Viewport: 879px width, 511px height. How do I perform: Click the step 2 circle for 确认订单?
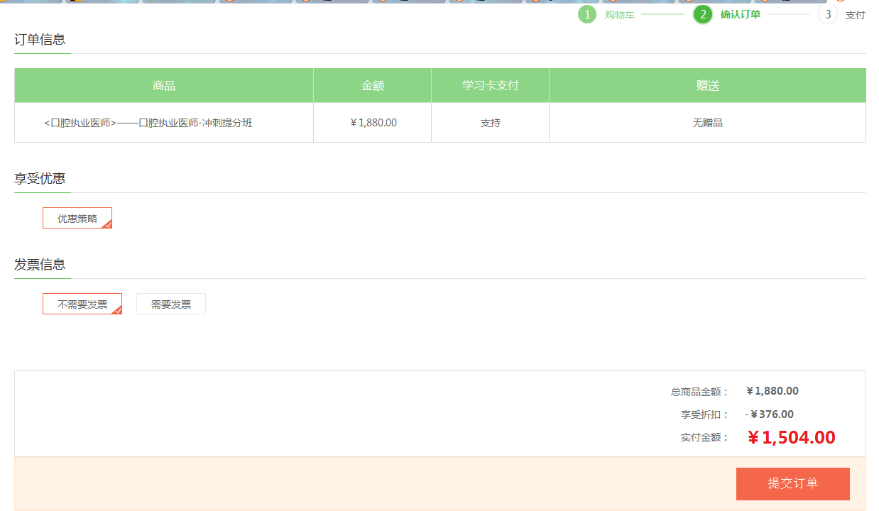pos(703,14)
